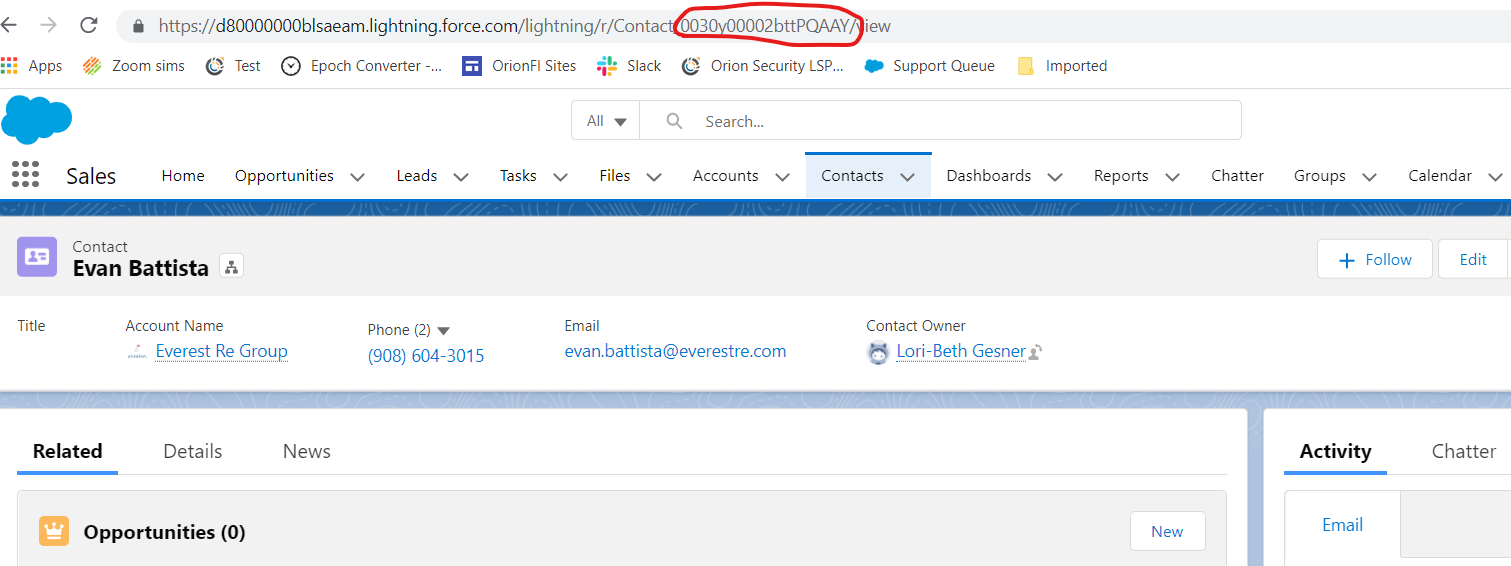
Task: Open the OrionFI Sites bookmark
Action: click(x=519, y=66)
